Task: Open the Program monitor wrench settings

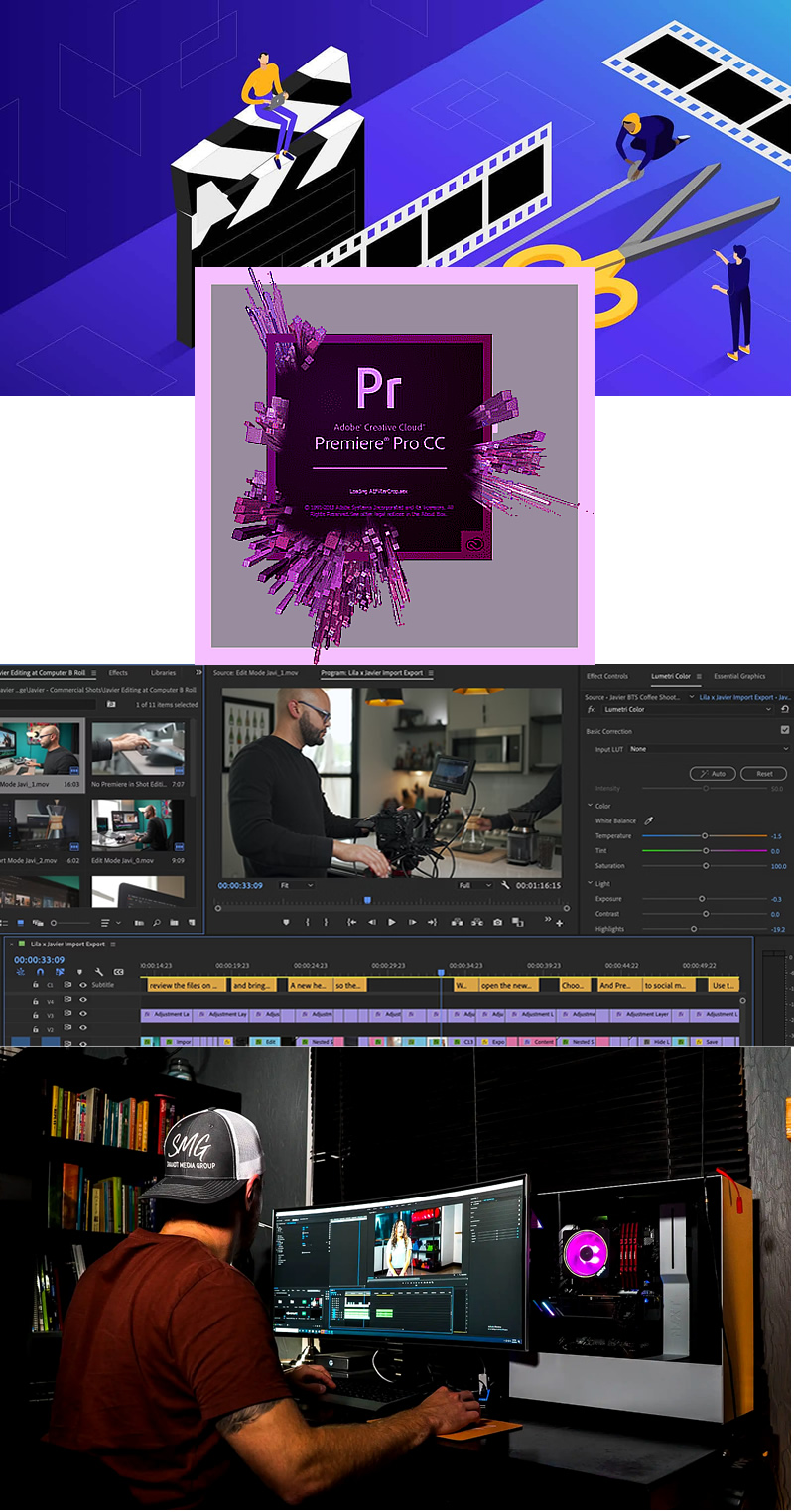Action: coord(505,885)
